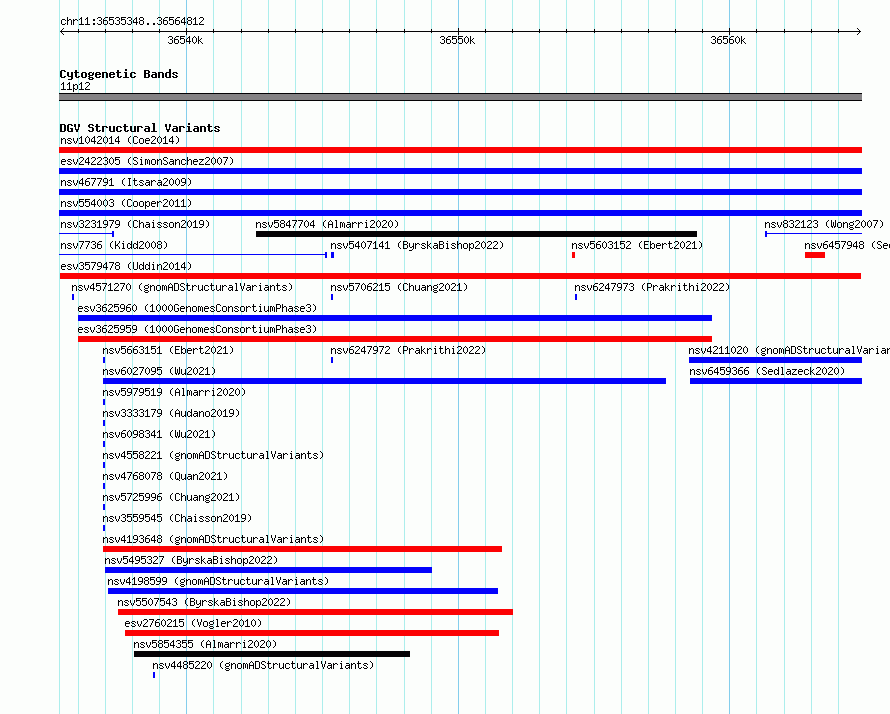Click the 36540k ruler position label
Viewport: 890px width, 714px height.
coord(185,40)
